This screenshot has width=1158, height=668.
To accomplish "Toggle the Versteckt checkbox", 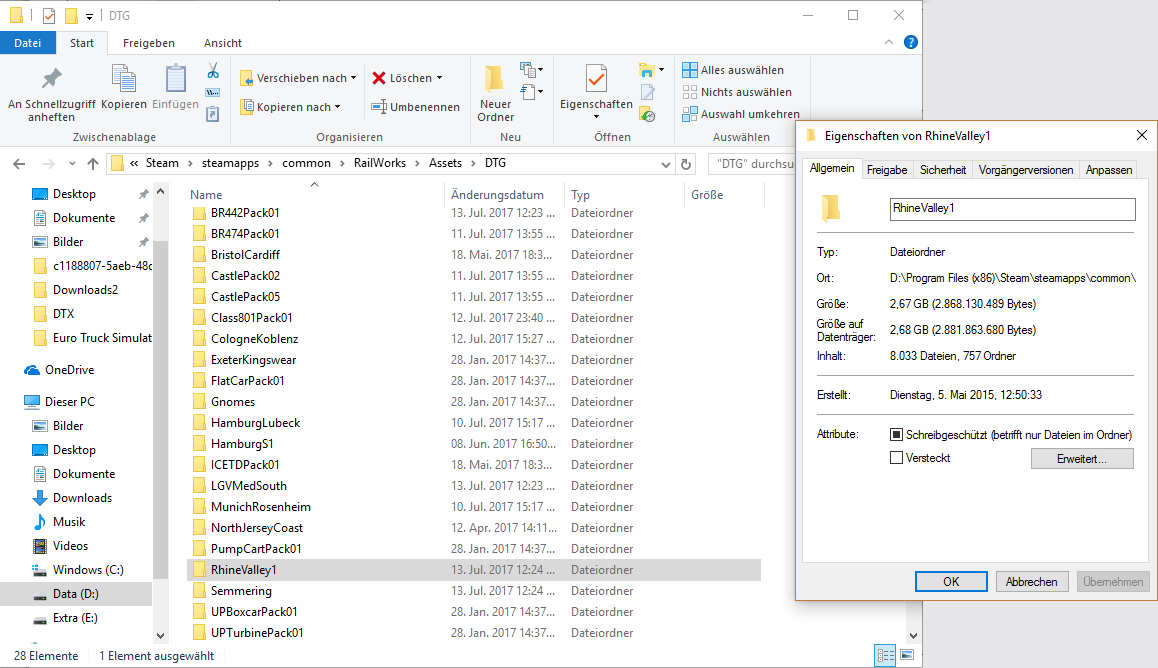I will pyautogui.click(x=897, y=458).
